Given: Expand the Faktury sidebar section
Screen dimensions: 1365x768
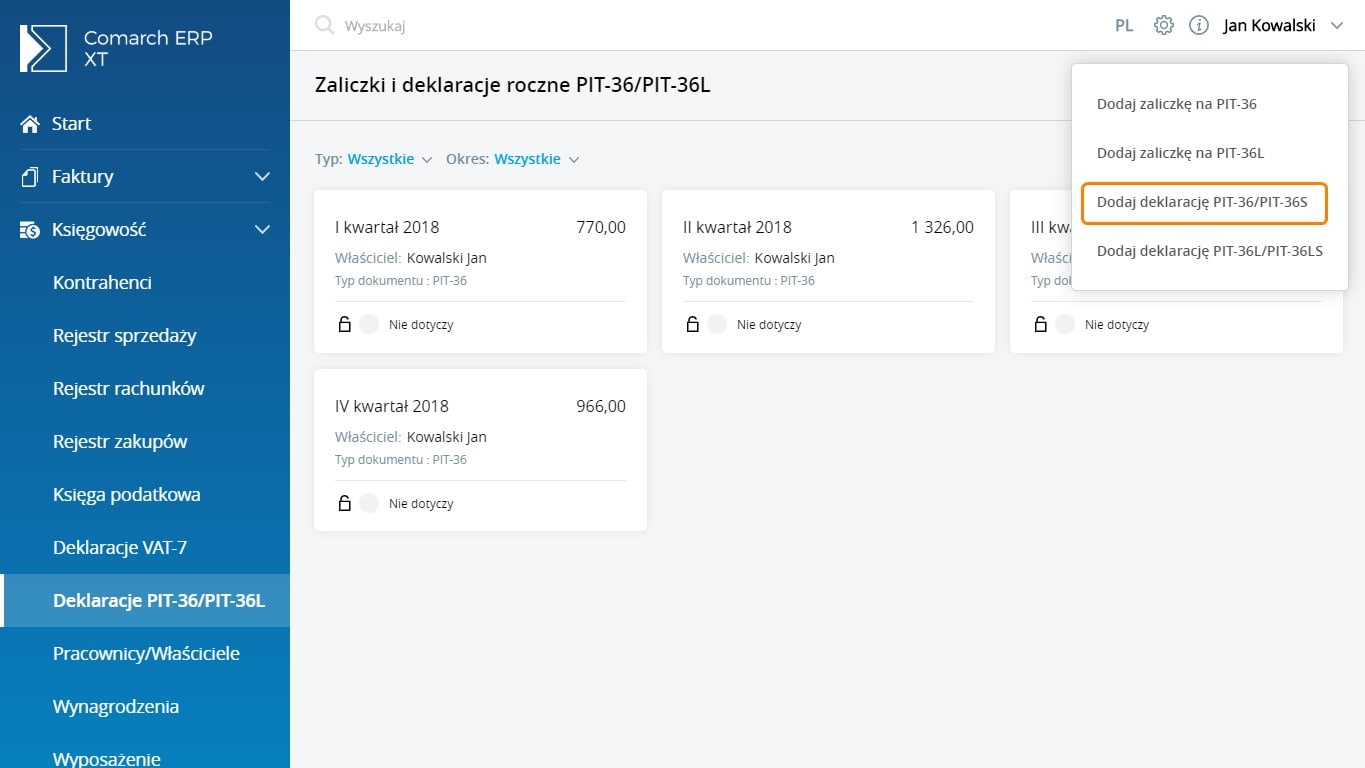Looking at the screenshot, I should pyautogui.click(x=262, y=177).
